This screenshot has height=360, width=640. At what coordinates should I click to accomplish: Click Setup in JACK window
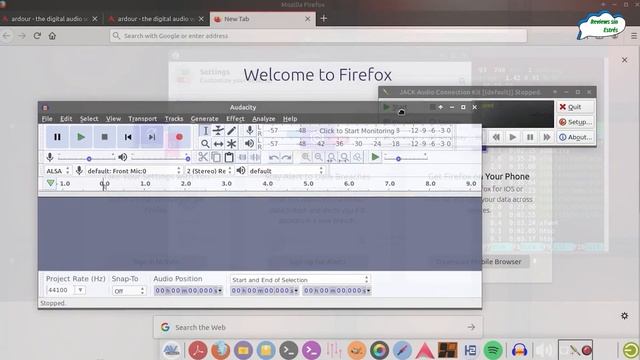pos(575,122)
